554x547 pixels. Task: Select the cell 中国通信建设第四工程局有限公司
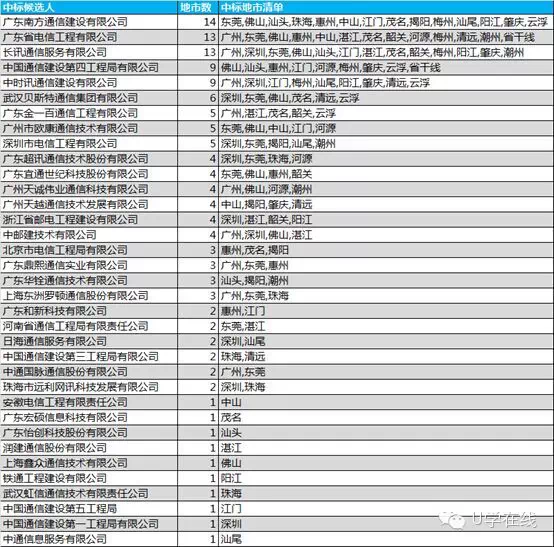tap(89, 67)
